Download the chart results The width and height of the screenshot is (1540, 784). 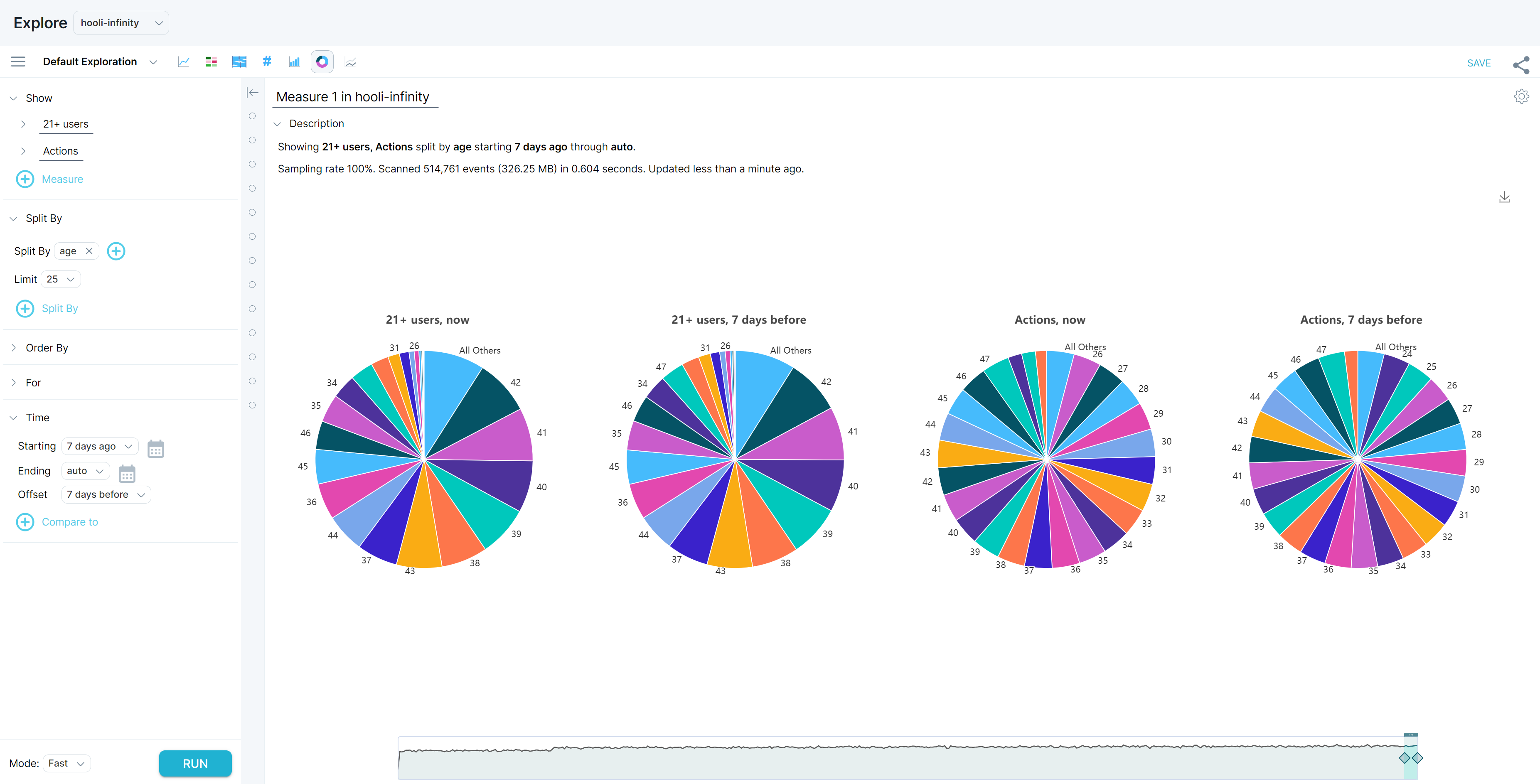click(1506, 197)
